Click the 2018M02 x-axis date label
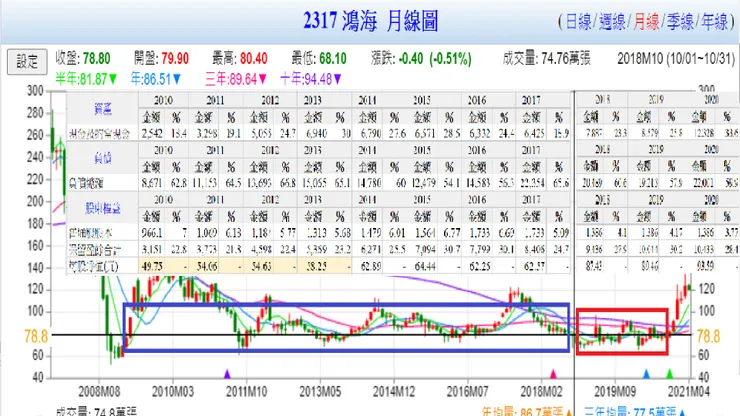Image resolution: width=740 pixels, height=416 pixels. tap(541, 391)
